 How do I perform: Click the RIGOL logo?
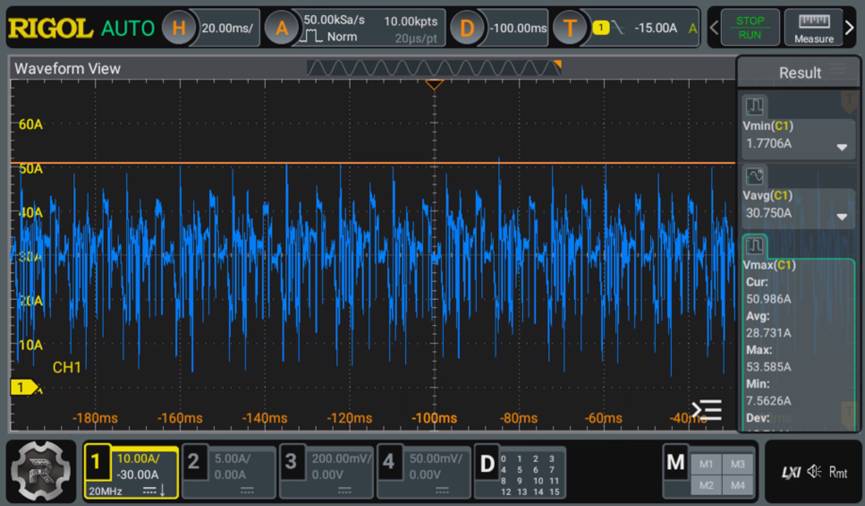pos(50,28)
